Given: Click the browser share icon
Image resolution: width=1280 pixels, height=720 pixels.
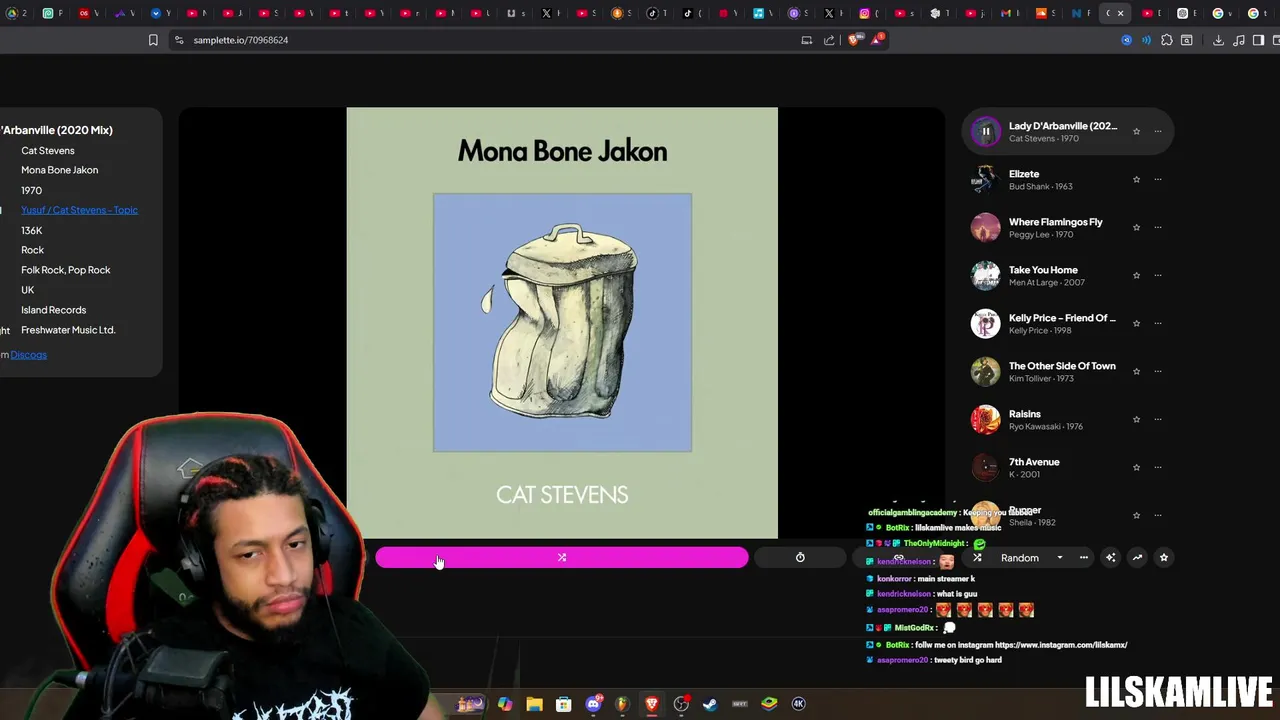Looking at the screenshot, I should (829, 40).
